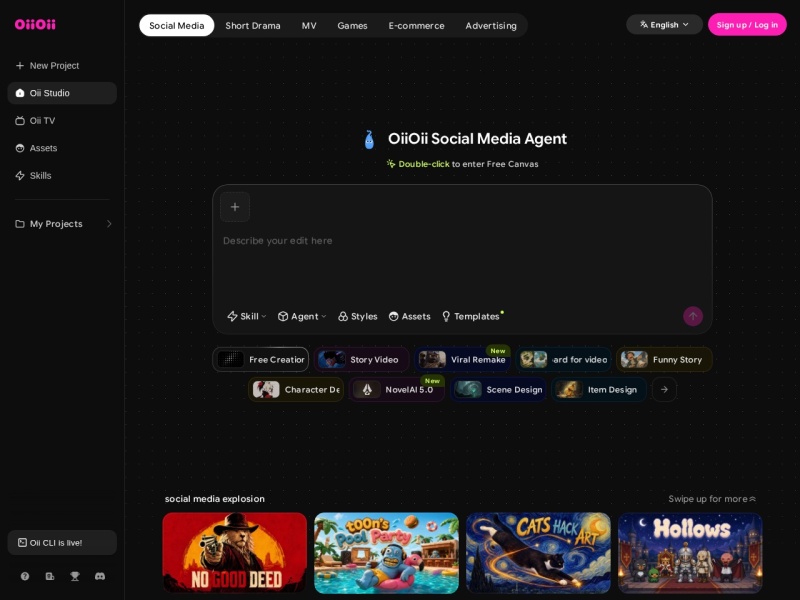Switch to the Games tab
The image size is (800, 600).
click(352, 26)
